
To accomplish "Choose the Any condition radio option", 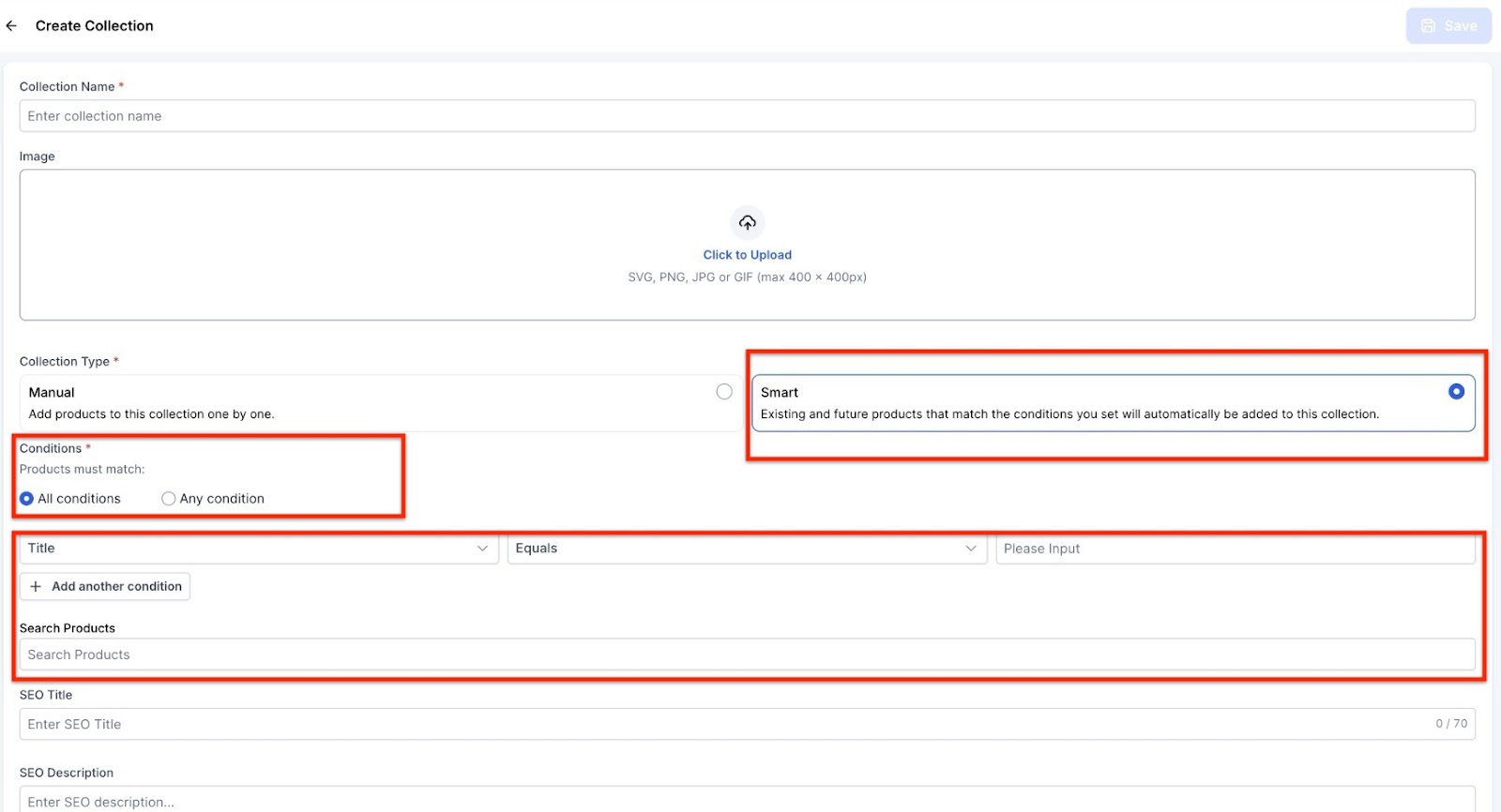I will click(169, 499).
